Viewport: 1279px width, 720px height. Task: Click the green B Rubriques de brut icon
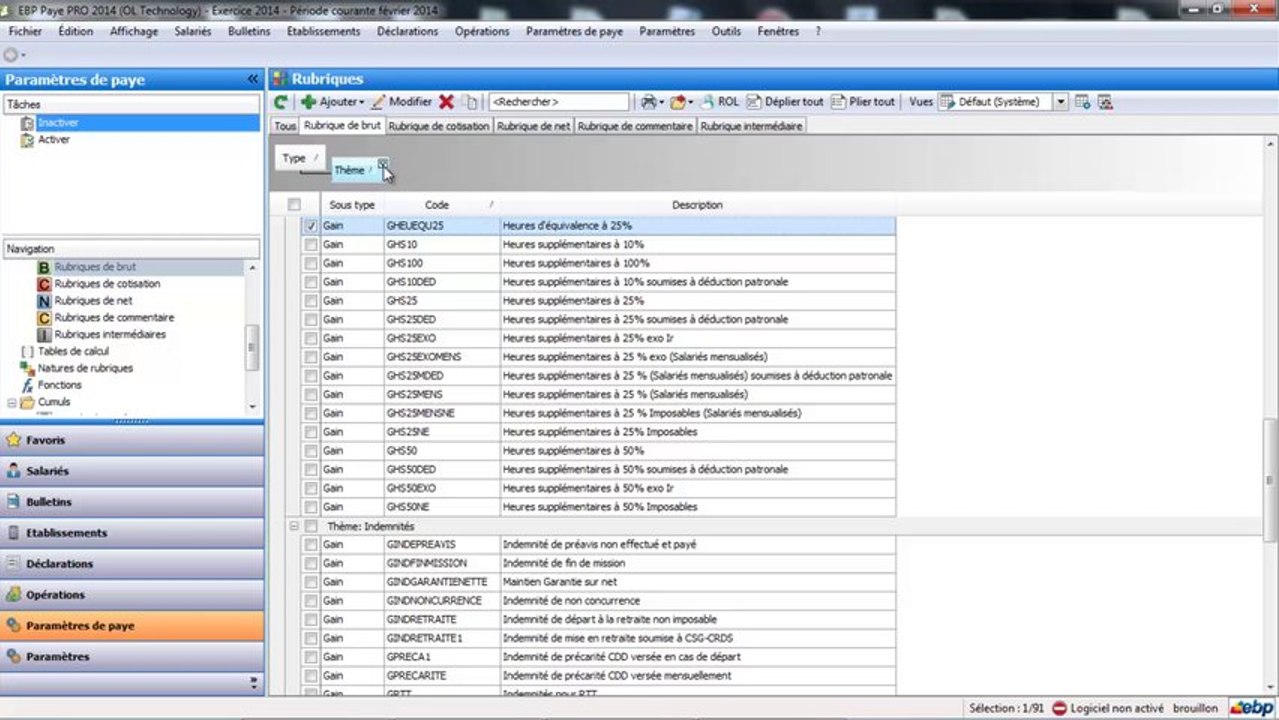[44, 267]
